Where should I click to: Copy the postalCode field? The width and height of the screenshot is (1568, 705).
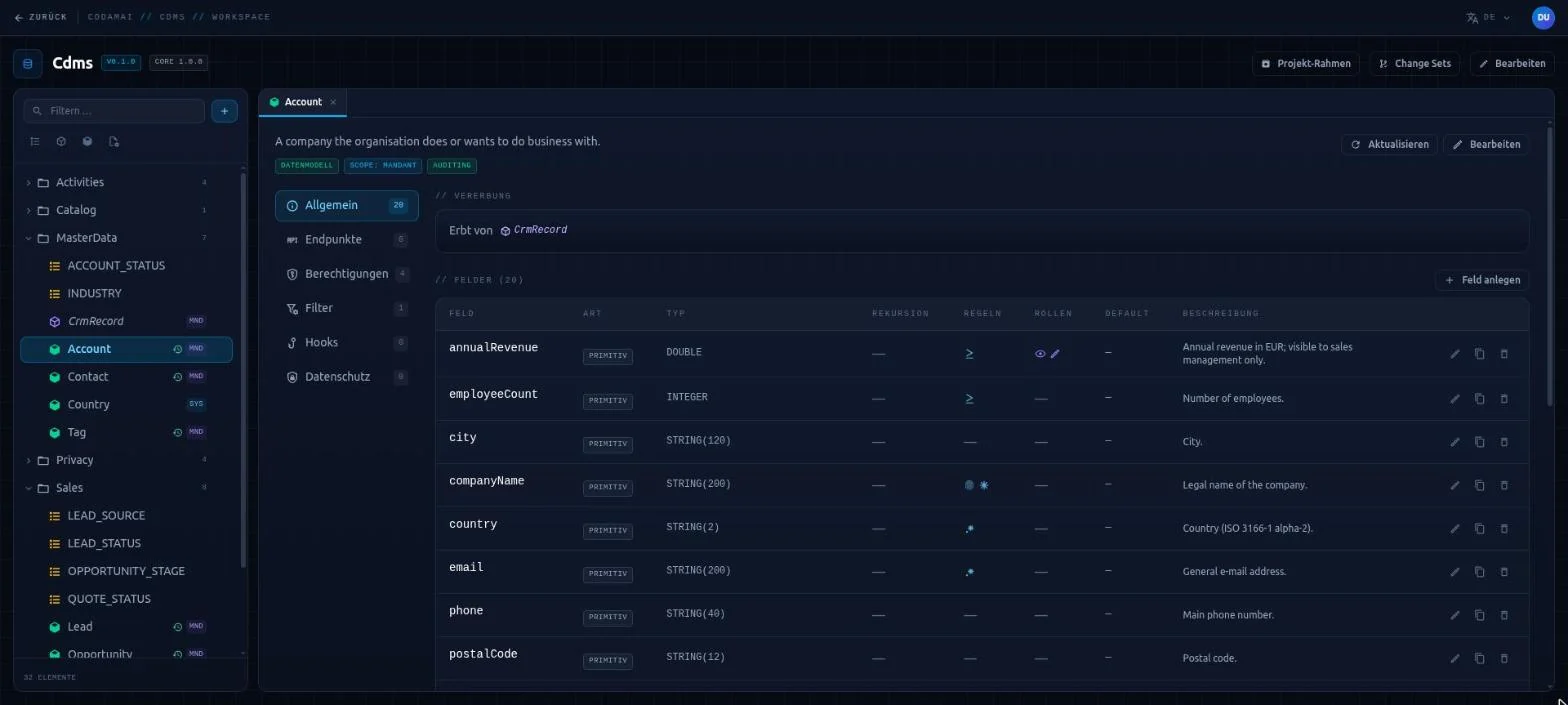[x=1479, y=659]
